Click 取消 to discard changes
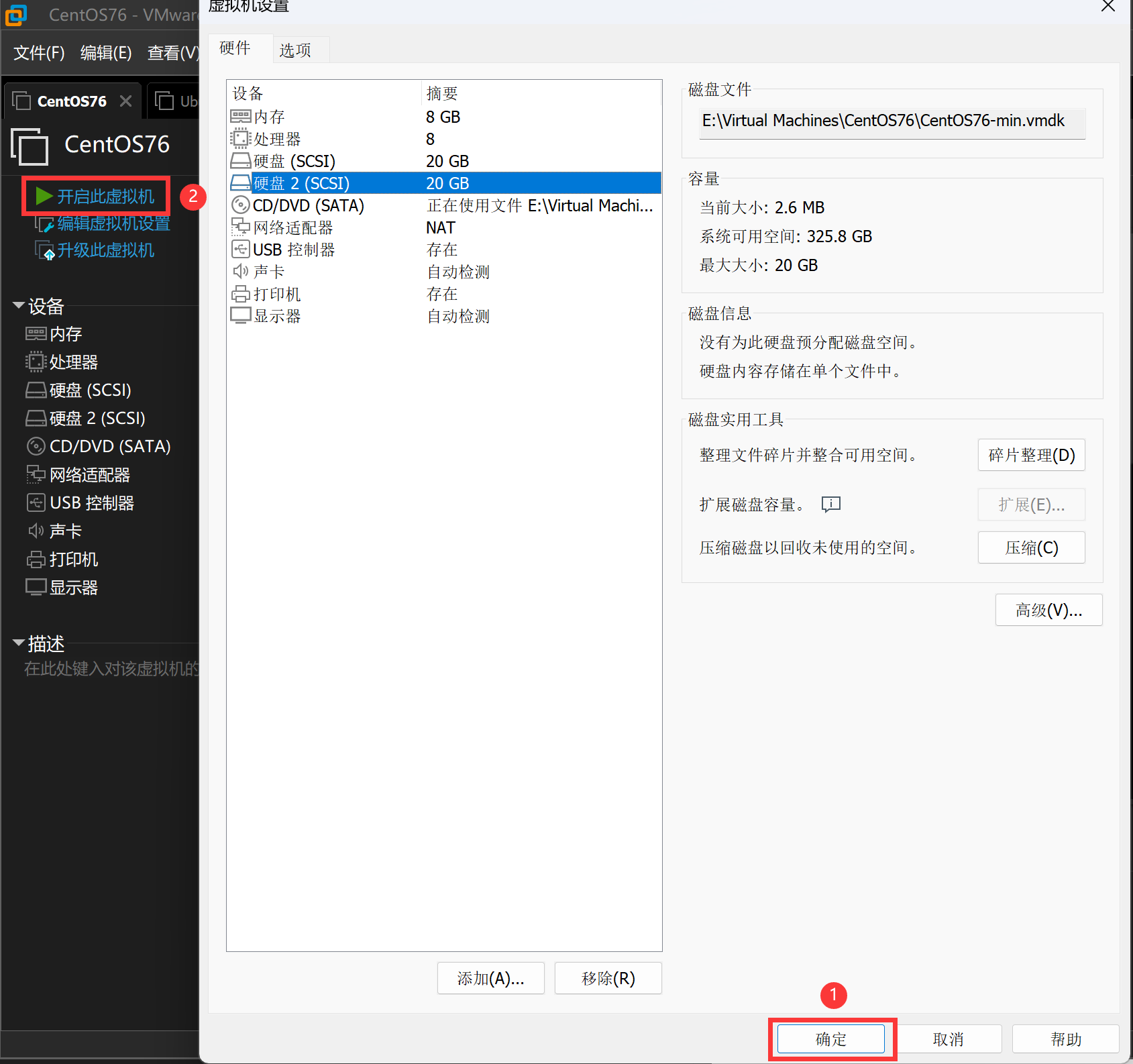The width and height of the screenshot is (1133, 1064). (949, 1039)
